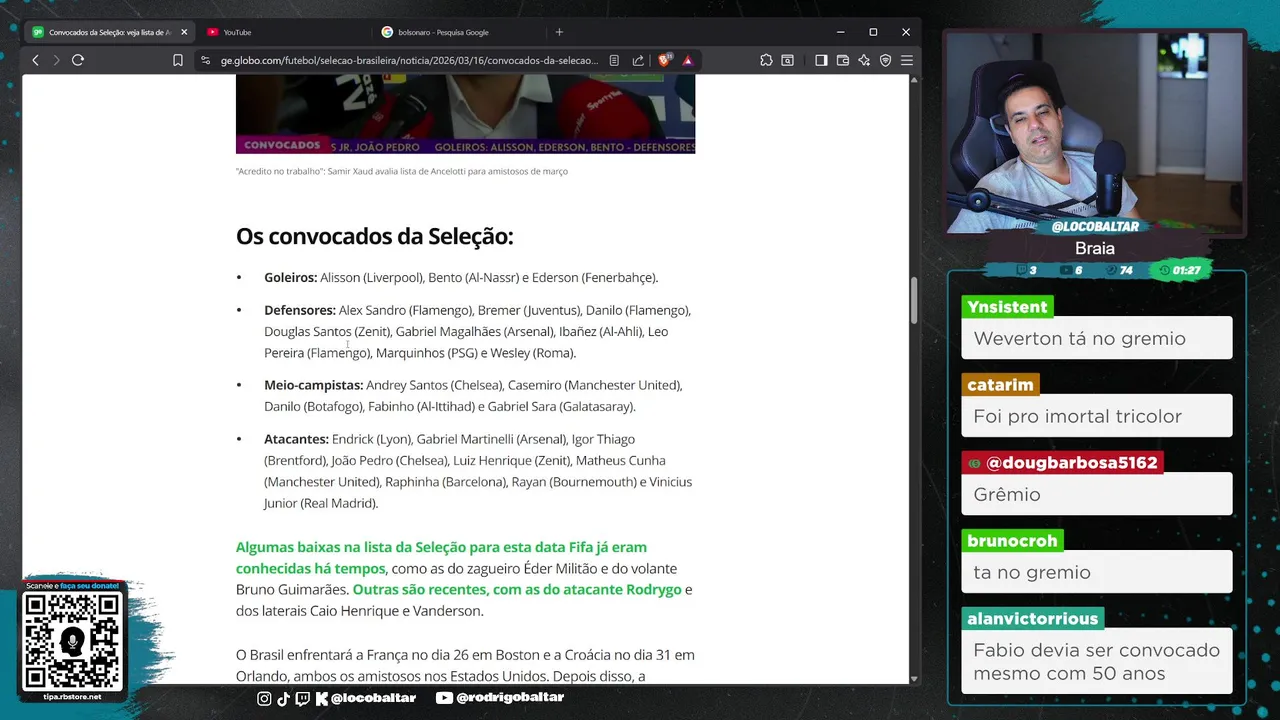Screen dimensions: 1280x720
Task: Click the Kick icon in bottom overlay
Action: click(x=322, y=698)
